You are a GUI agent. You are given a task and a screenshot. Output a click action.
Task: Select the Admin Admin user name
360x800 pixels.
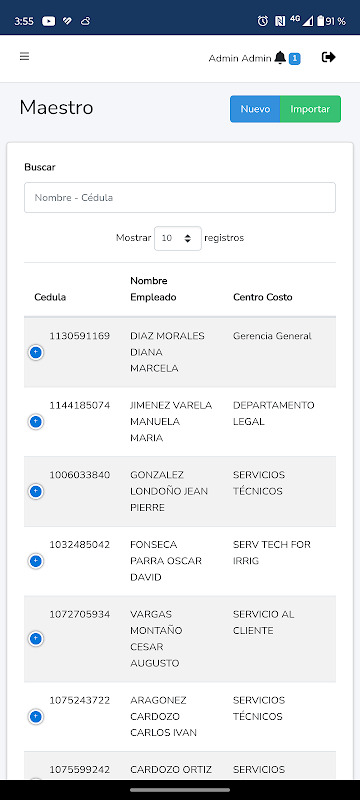240,59
